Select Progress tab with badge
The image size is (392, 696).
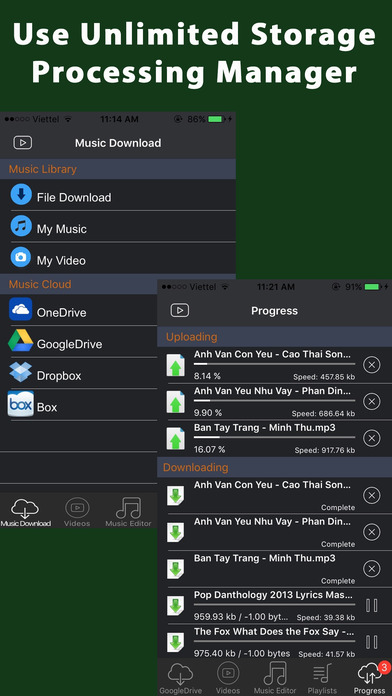pyautogui.click(x=369, y=678)
